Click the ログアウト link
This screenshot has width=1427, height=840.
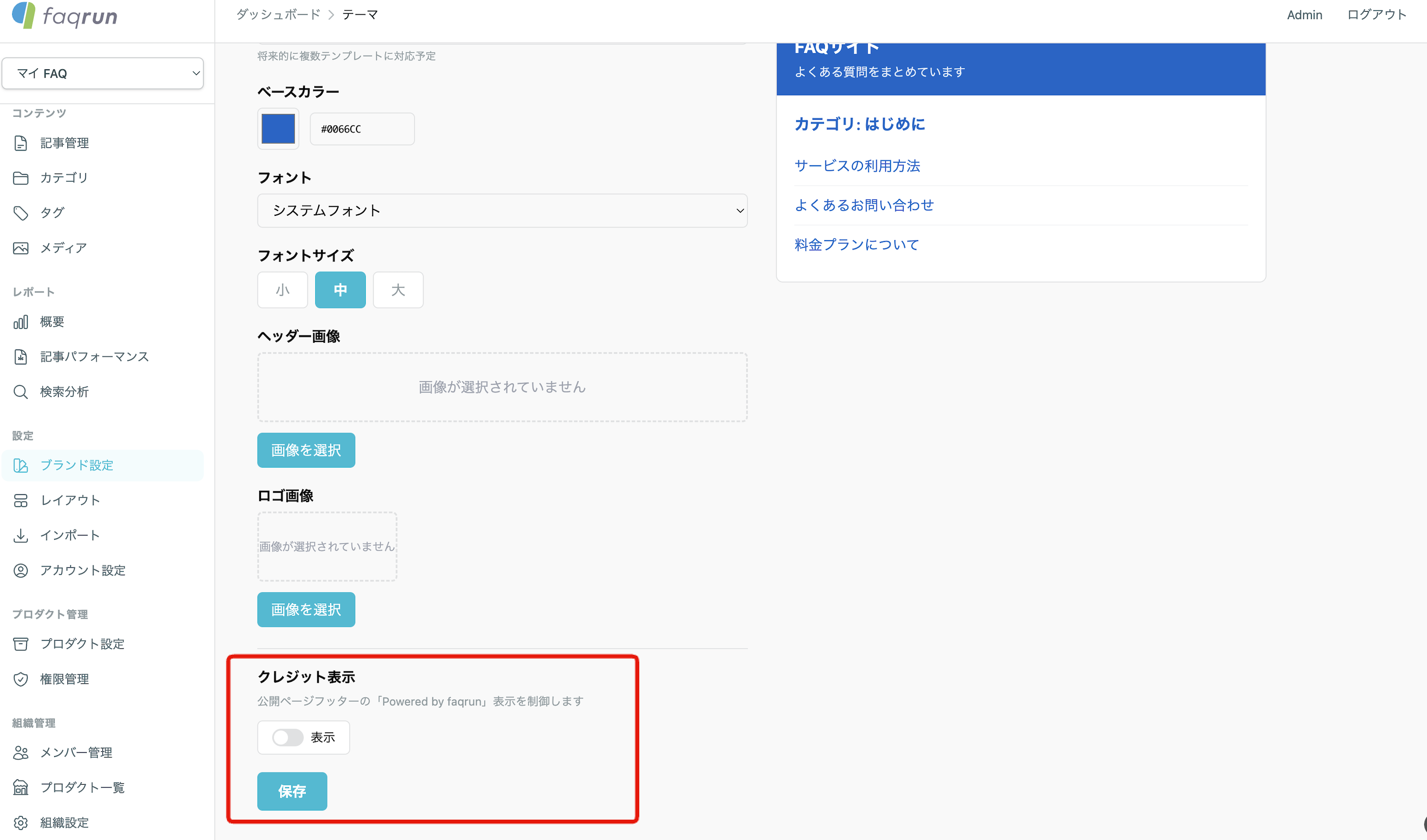click(x=1377, y=15)
